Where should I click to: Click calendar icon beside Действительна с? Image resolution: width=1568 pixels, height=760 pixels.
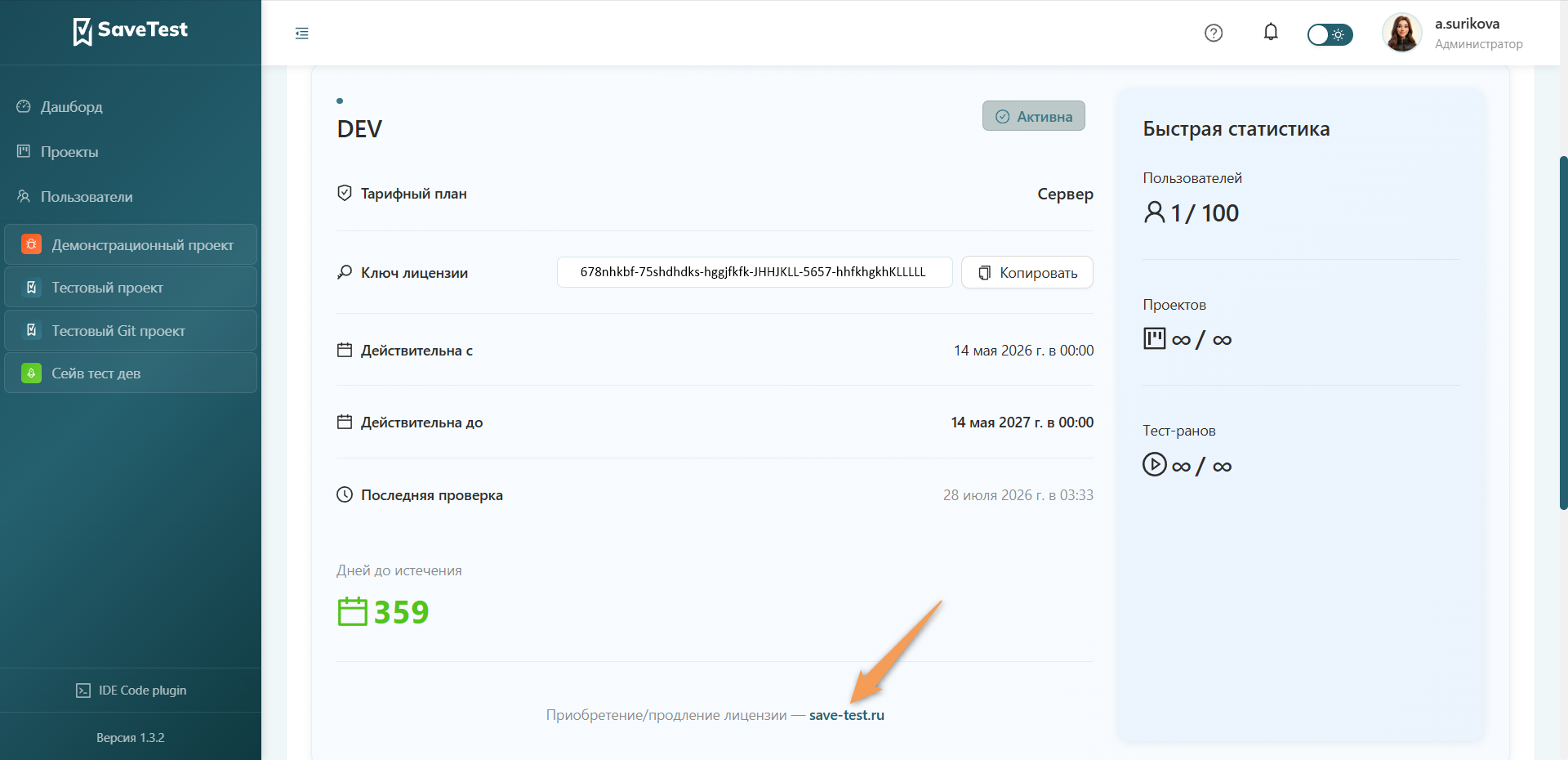tap(345, 350)
